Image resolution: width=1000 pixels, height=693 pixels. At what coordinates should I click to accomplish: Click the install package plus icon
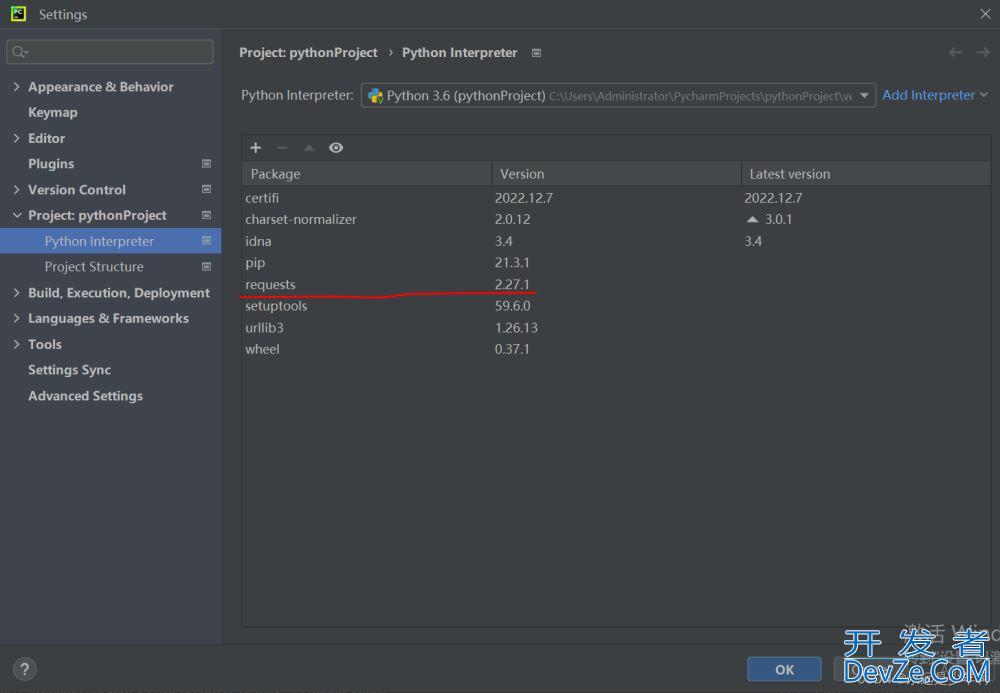click(x=256, y=148)
